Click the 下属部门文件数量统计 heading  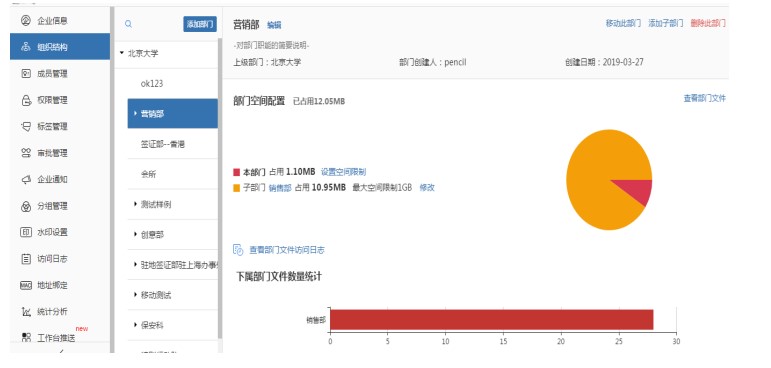279,276
